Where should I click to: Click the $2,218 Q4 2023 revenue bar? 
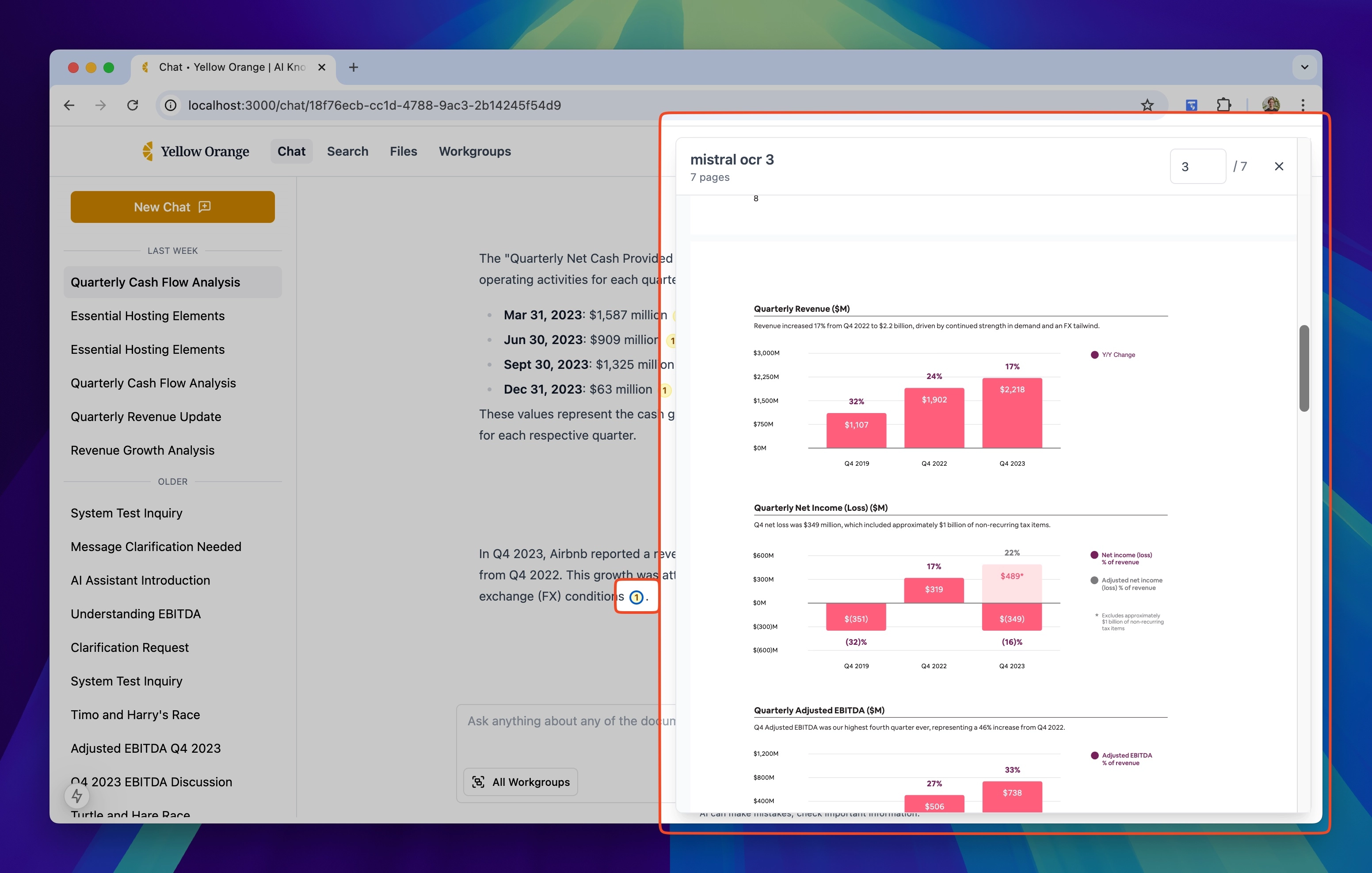(1012, 413)
